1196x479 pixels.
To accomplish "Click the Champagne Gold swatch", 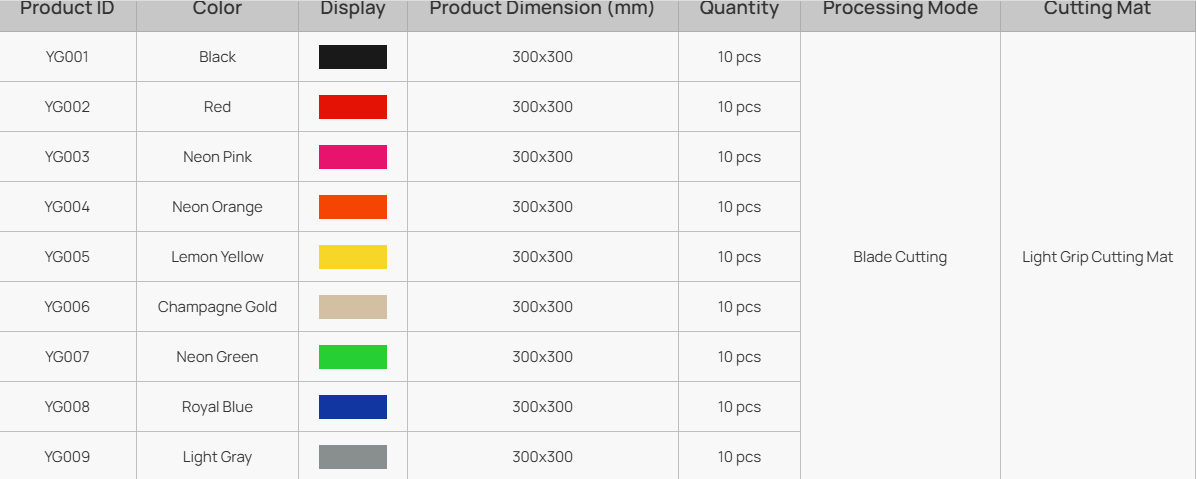I will point(352,307).
